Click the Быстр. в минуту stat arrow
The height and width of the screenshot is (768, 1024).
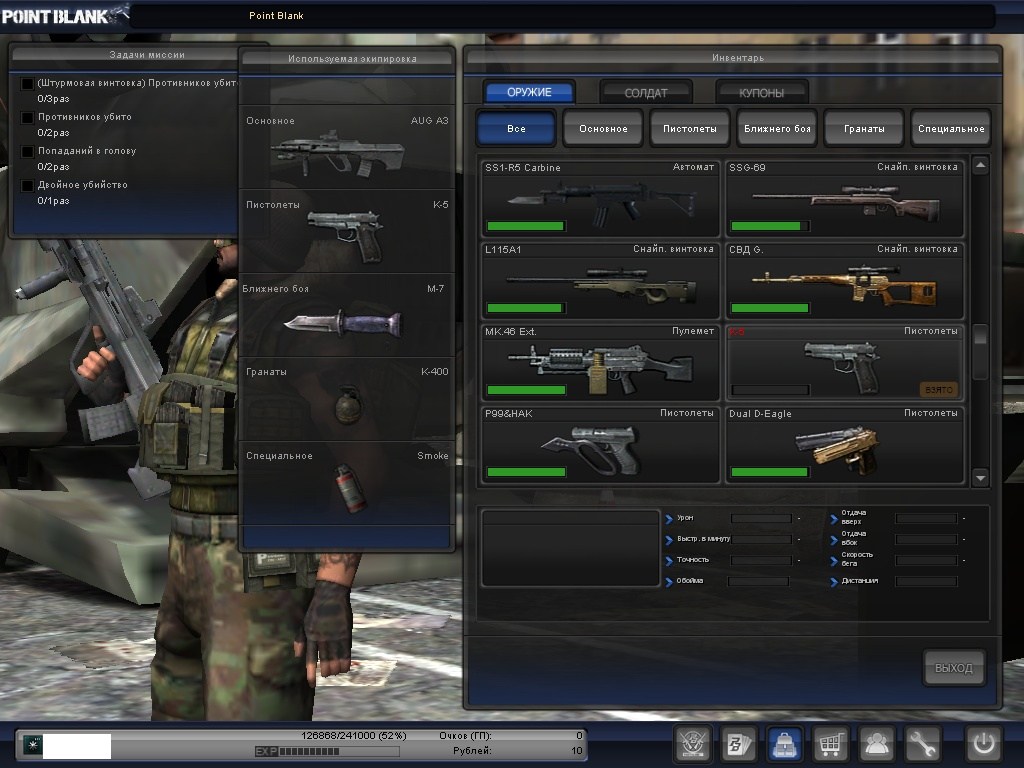(669, 540)
